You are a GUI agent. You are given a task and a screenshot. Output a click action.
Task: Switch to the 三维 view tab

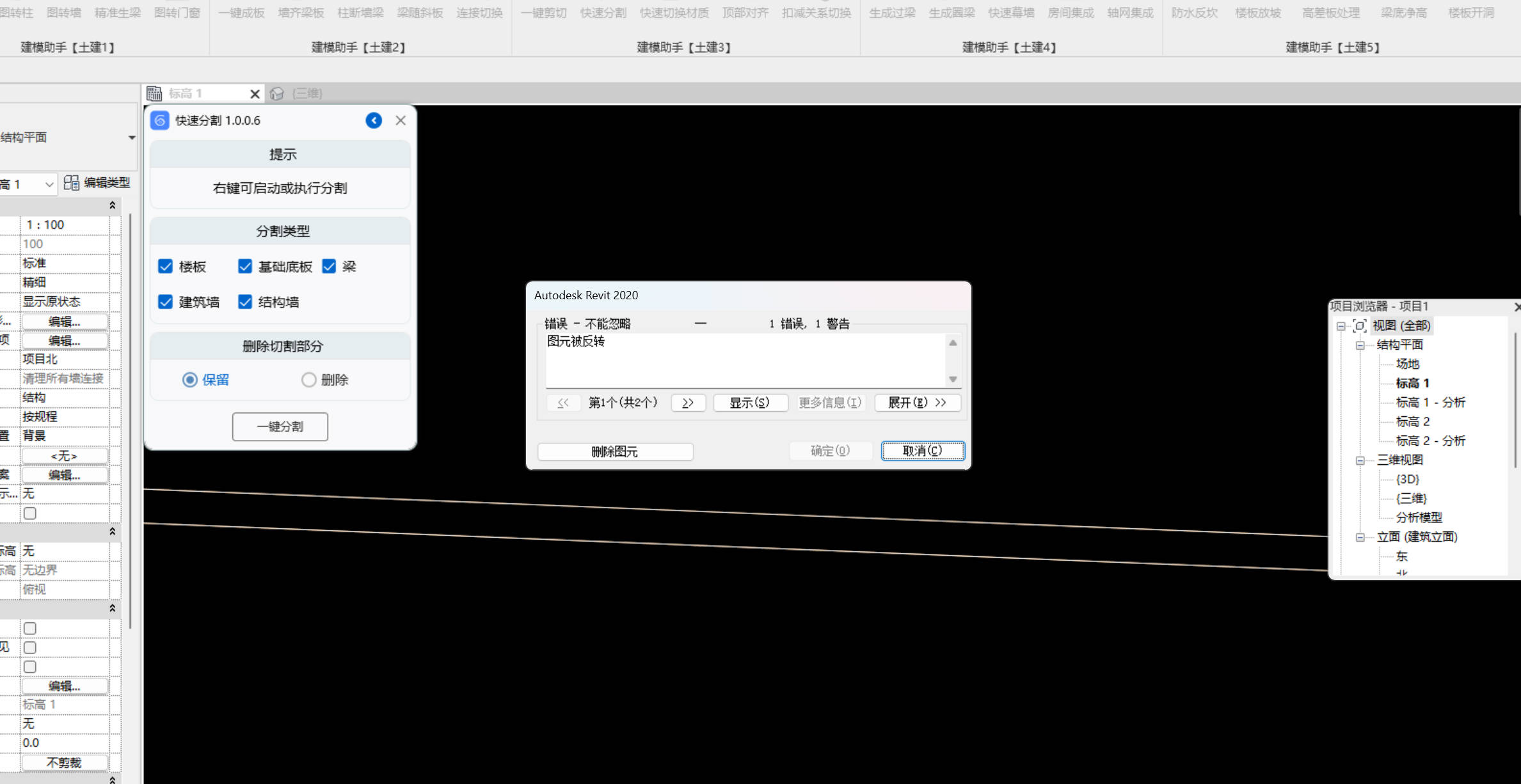click(x=307, y=93)
